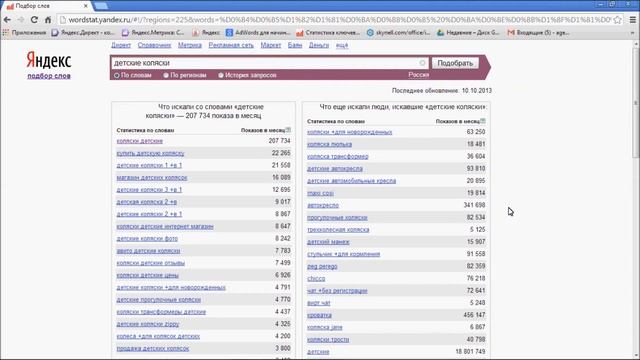Open кроватка related link
This screenshot has height=360, width=640.
(x=319, y=315)
